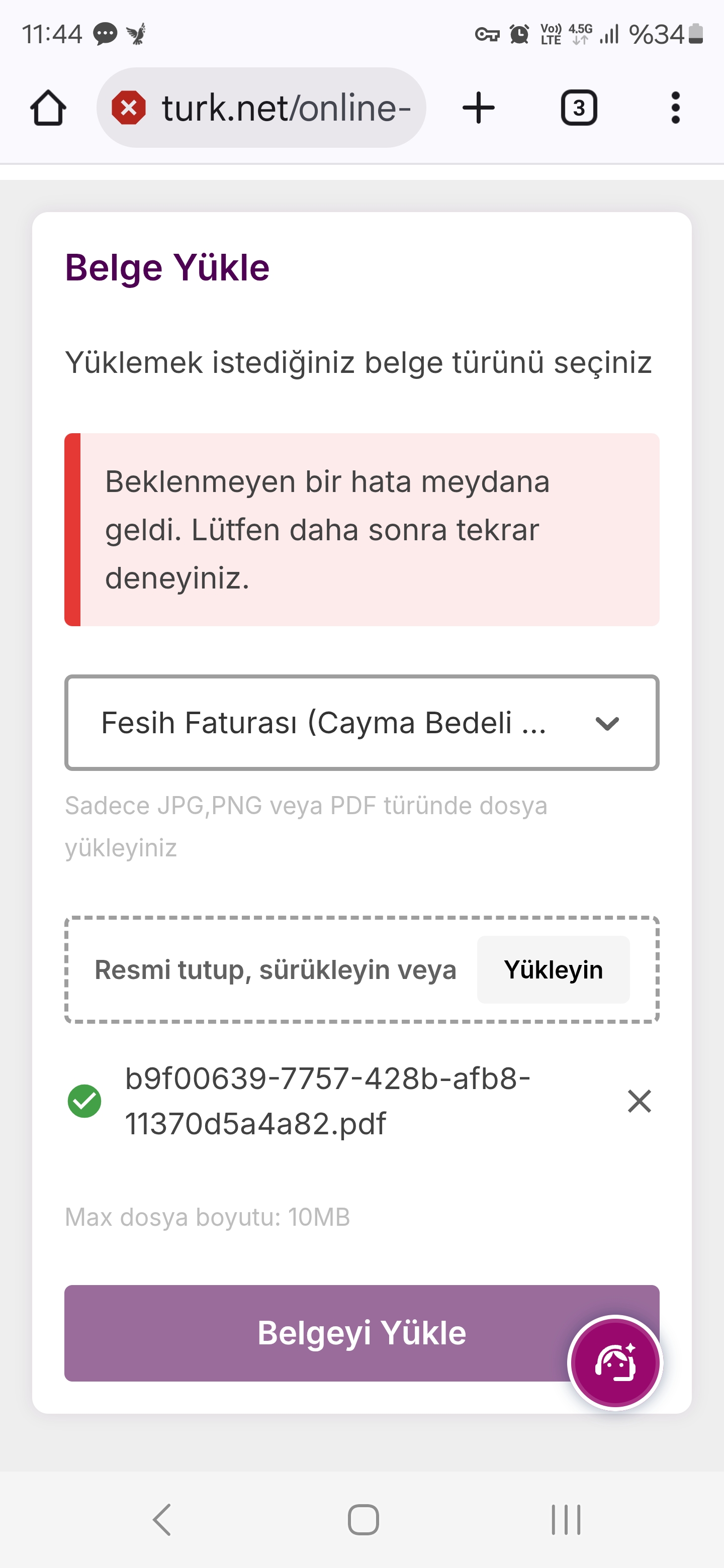Tap the uploaded PDF file name
This screenshot has width=724, height=1568.
(x=328, y=1101)
